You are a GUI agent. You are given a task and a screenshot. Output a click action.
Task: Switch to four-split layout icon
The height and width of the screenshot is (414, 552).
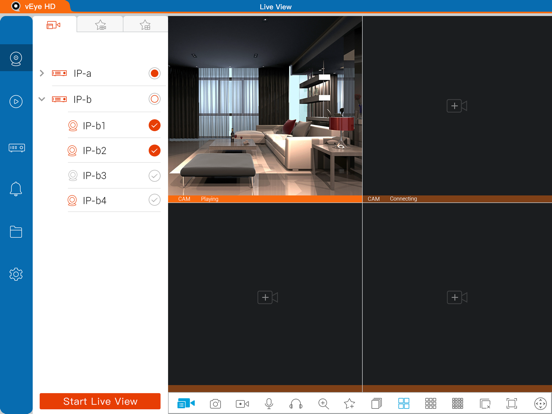(x=403, y=403)
